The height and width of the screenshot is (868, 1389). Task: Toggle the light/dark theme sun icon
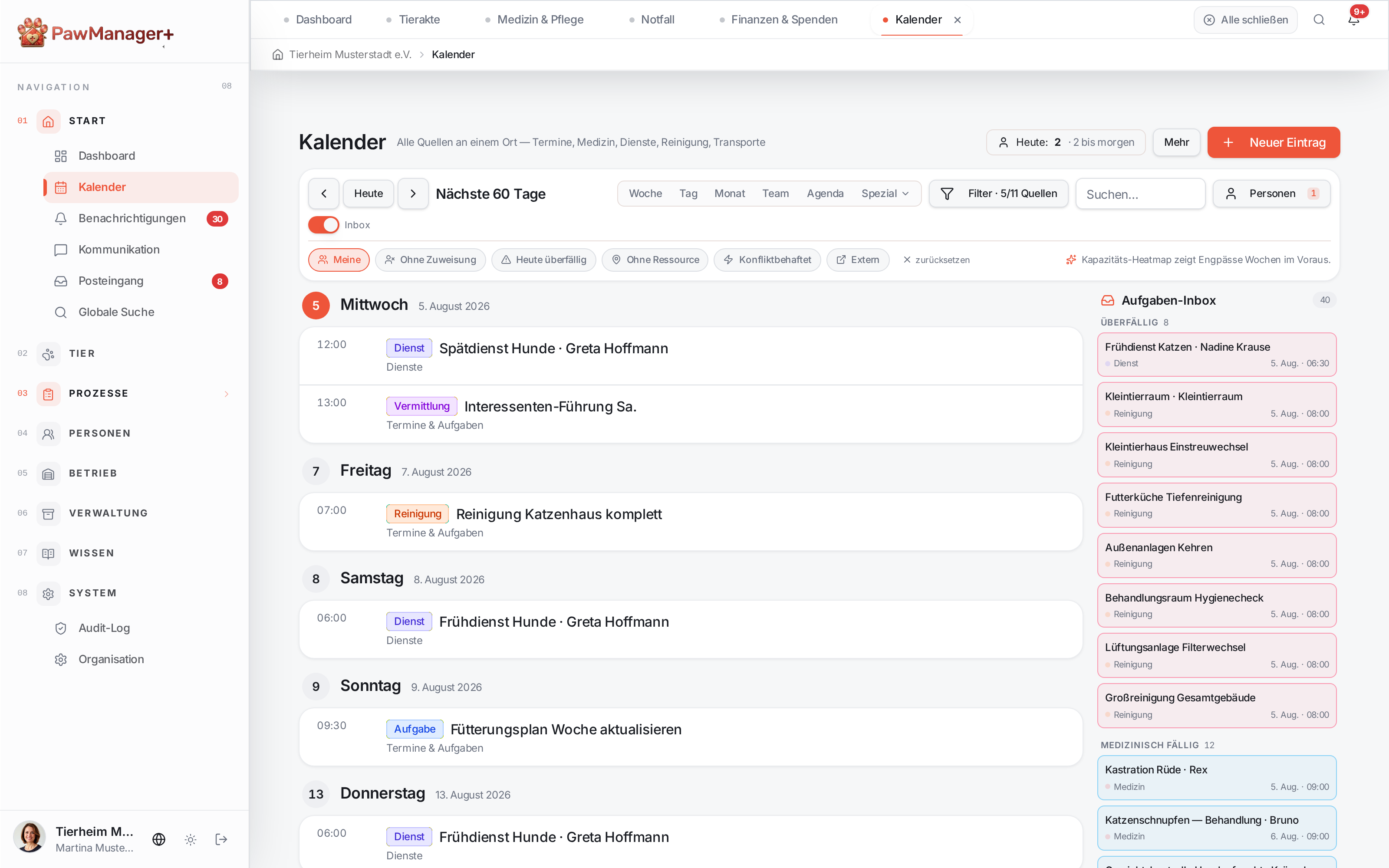click(191, 839)
